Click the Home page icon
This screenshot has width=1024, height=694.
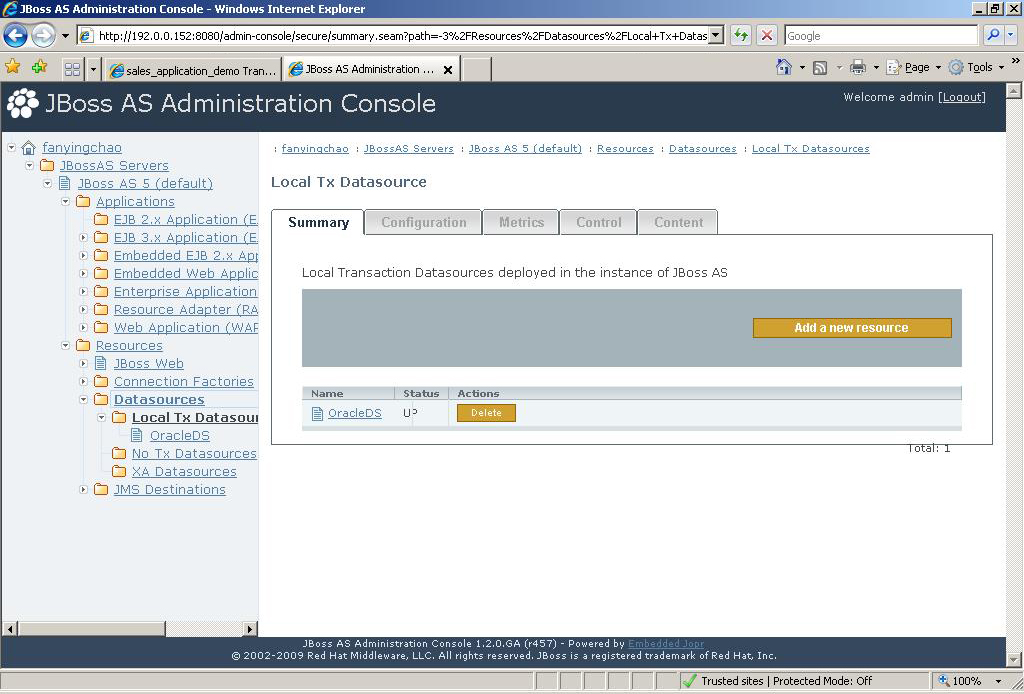[x=784, y=67]
